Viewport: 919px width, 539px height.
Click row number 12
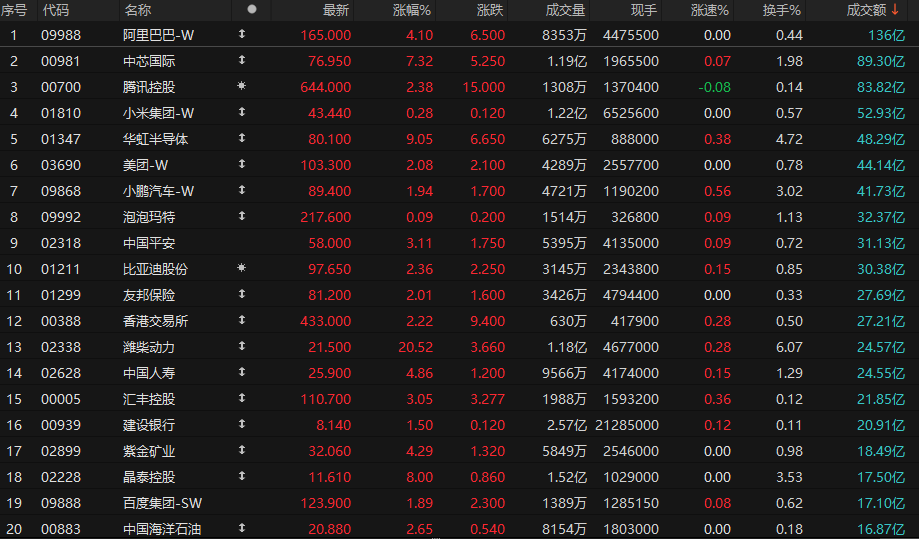coord(14,321)
